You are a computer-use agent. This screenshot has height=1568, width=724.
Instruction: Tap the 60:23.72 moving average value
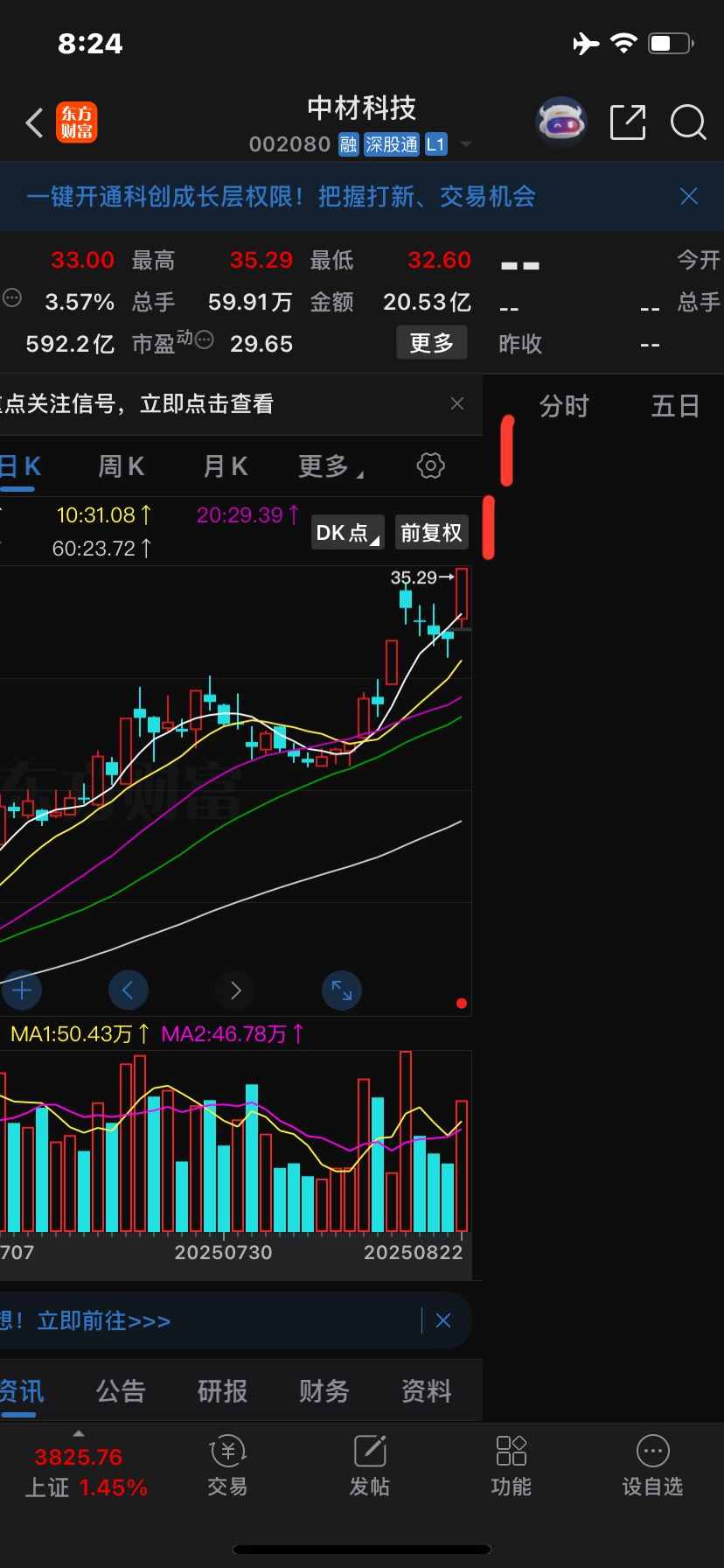[x=102, y=549]
